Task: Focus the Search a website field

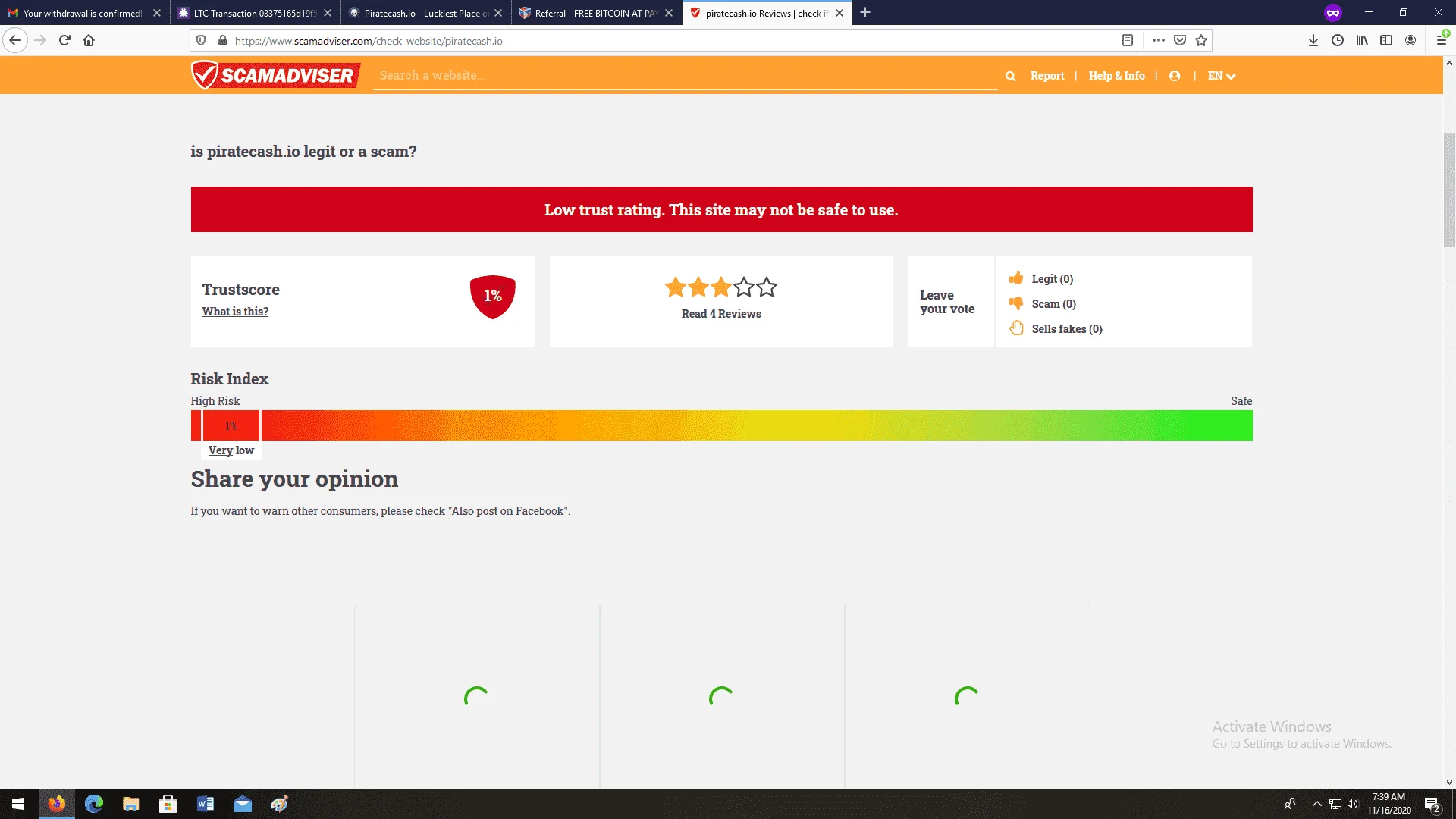Action: click(686, 76)
